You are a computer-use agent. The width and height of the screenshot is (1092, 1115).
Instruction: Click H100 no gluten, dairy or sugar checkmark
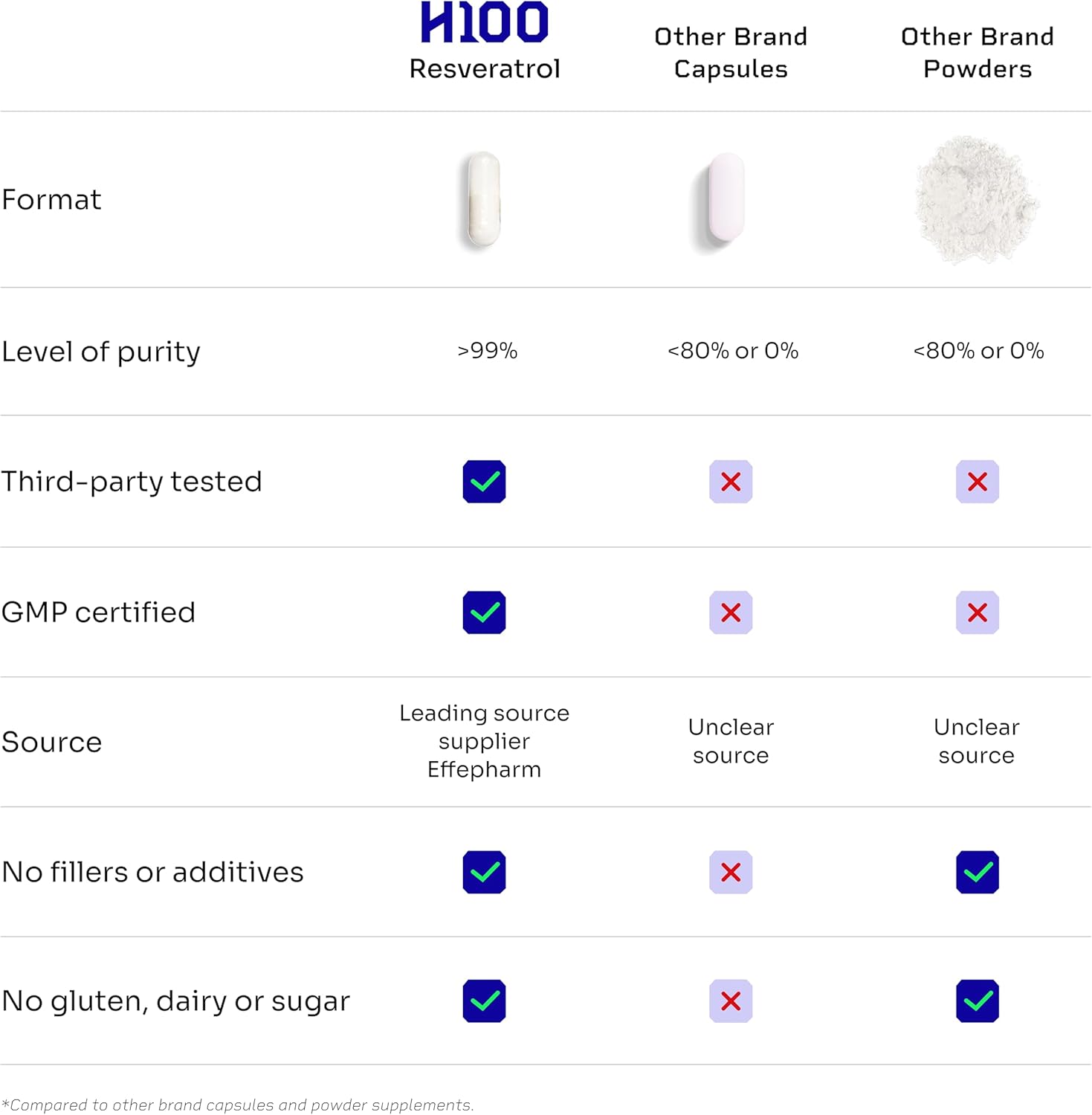click(x=484, y=1001)
